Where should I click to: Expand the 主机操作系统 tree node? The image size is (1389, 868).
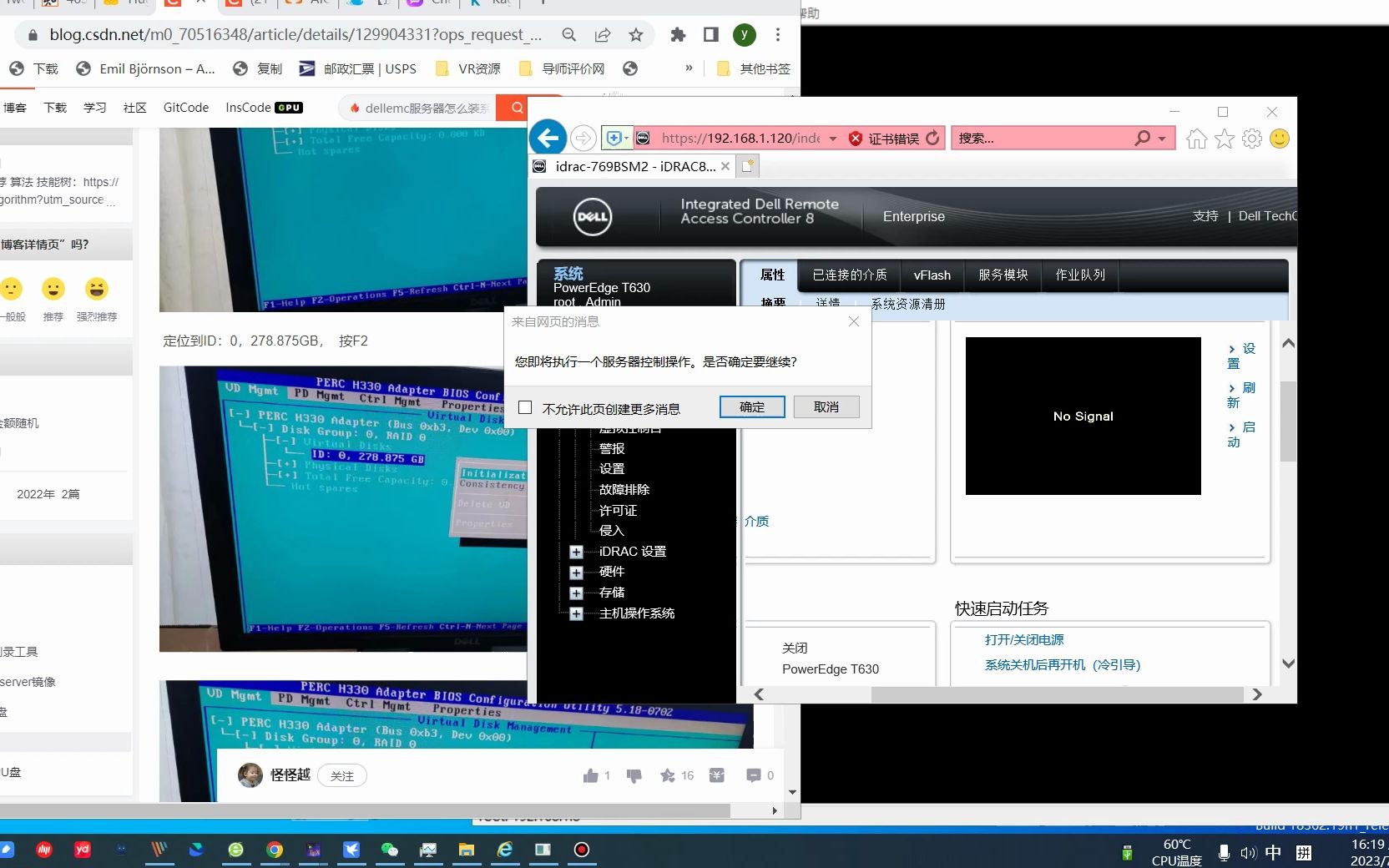click(576, 614)
